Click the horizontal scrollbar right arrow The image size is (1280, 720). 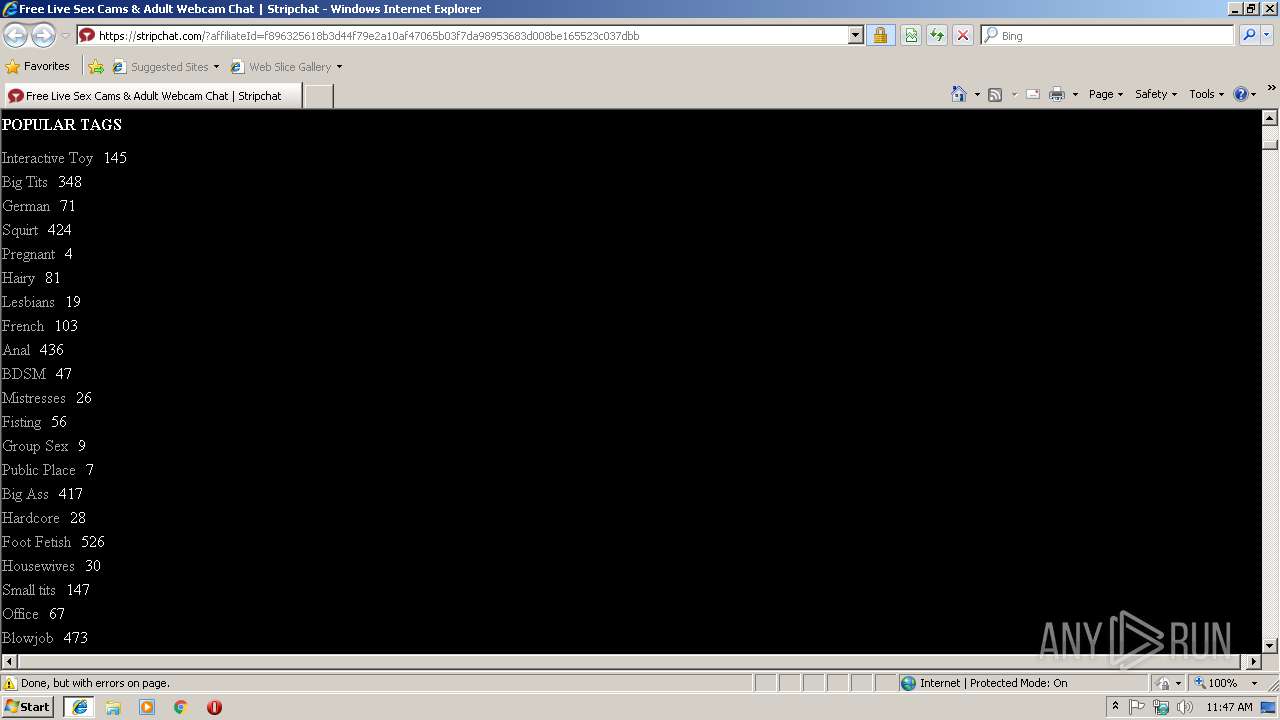click(x=1253, y=661)
